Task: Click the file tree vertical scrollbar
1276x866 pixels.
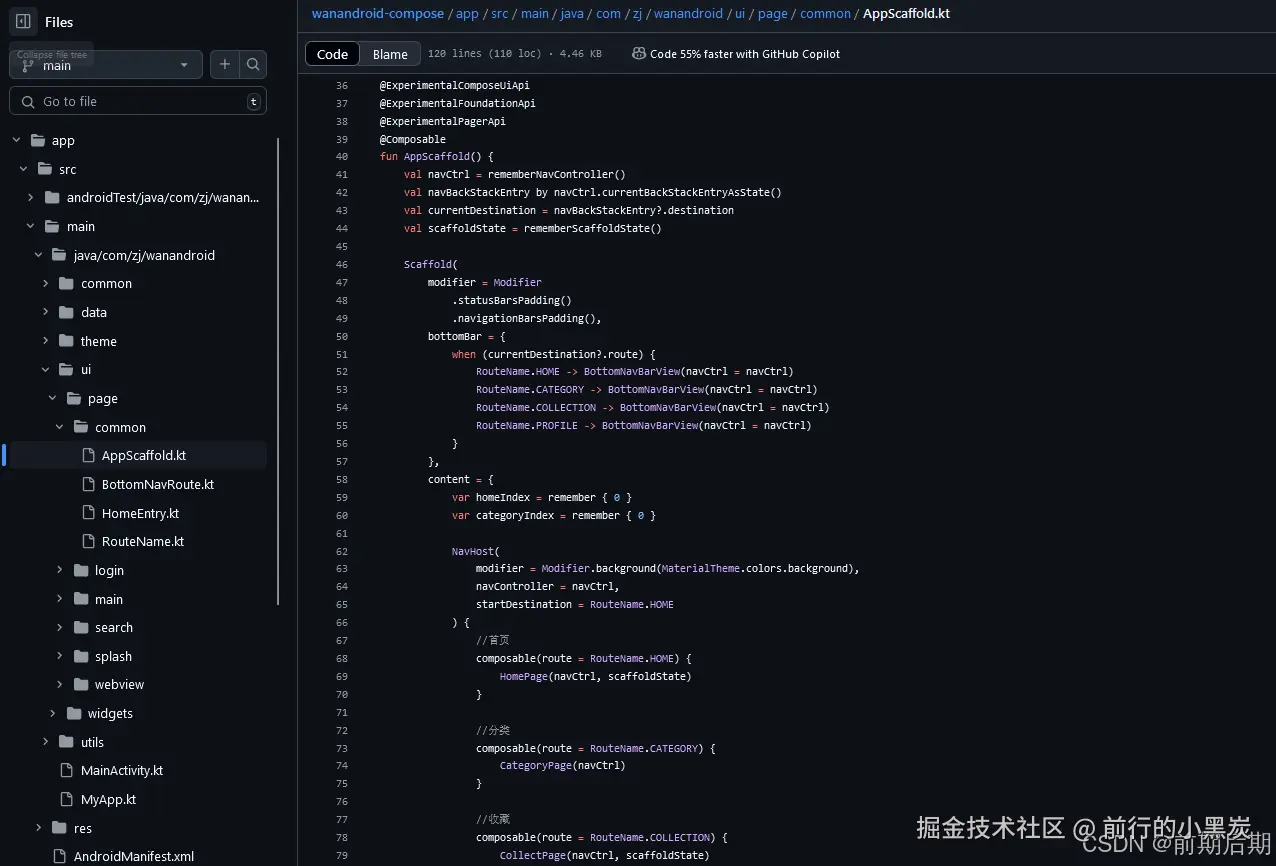Action: 278,370
